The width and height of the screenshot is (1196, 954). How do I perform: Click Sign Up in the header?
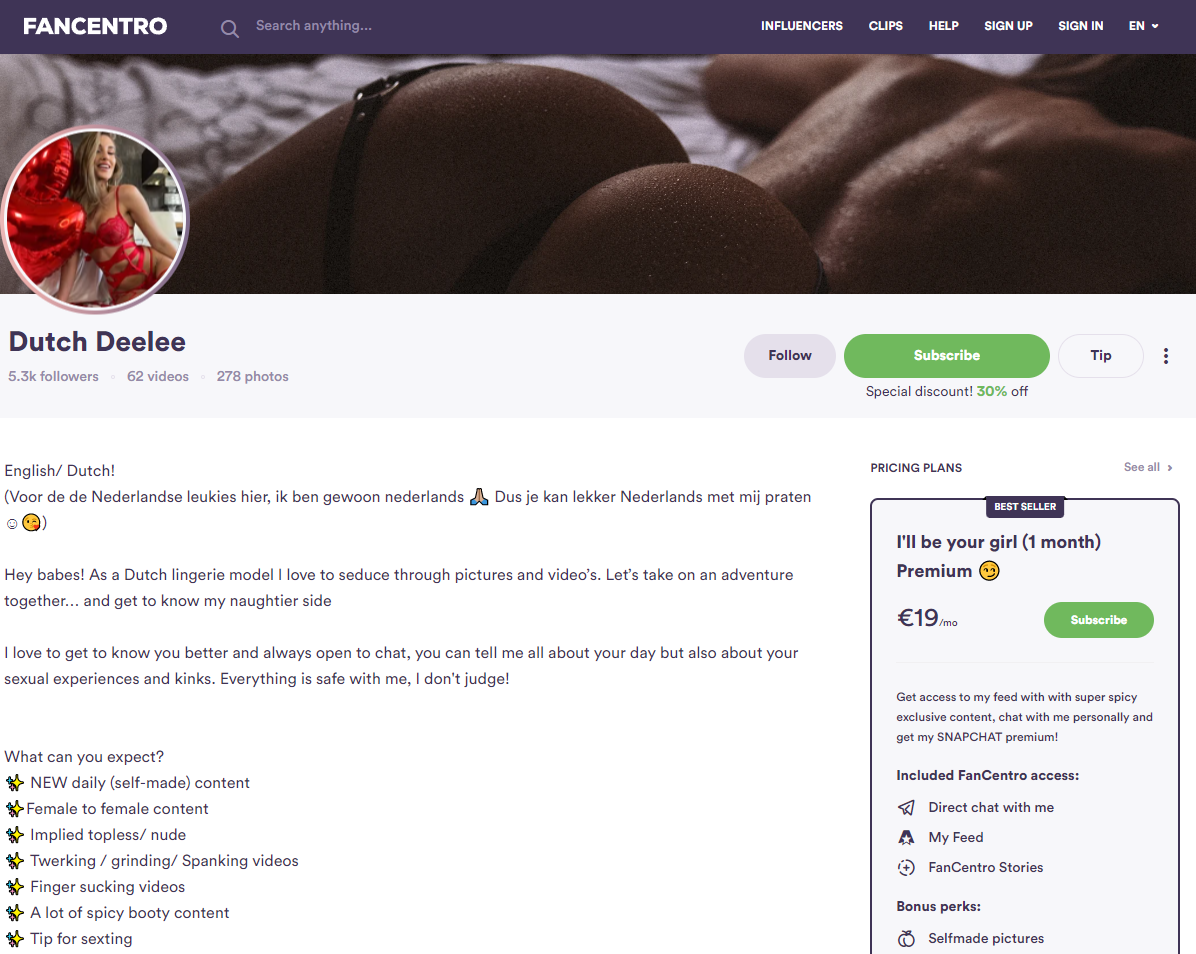1008,26
